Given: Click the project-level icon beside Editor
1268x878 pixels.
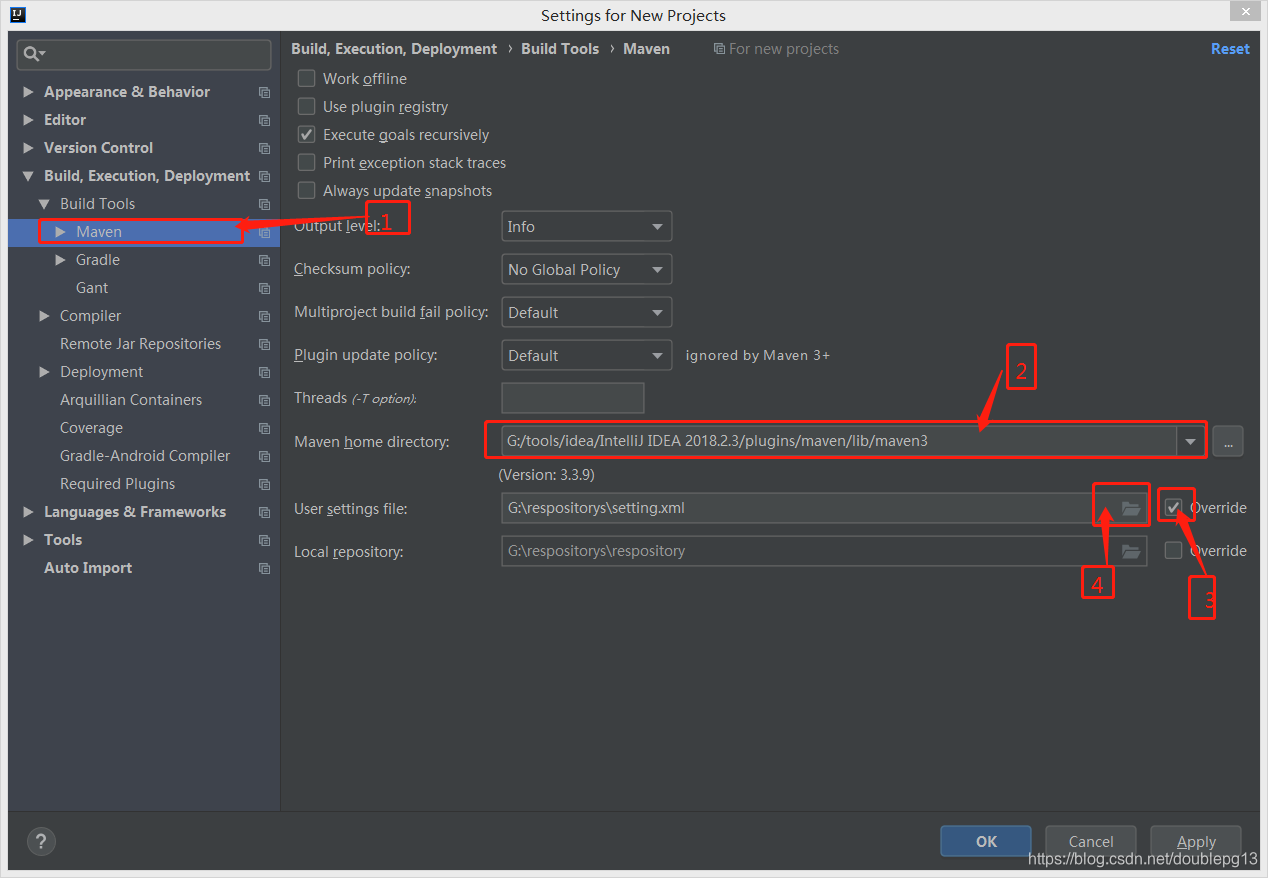Looking at the screenshot, I should [x=264, y=120].
